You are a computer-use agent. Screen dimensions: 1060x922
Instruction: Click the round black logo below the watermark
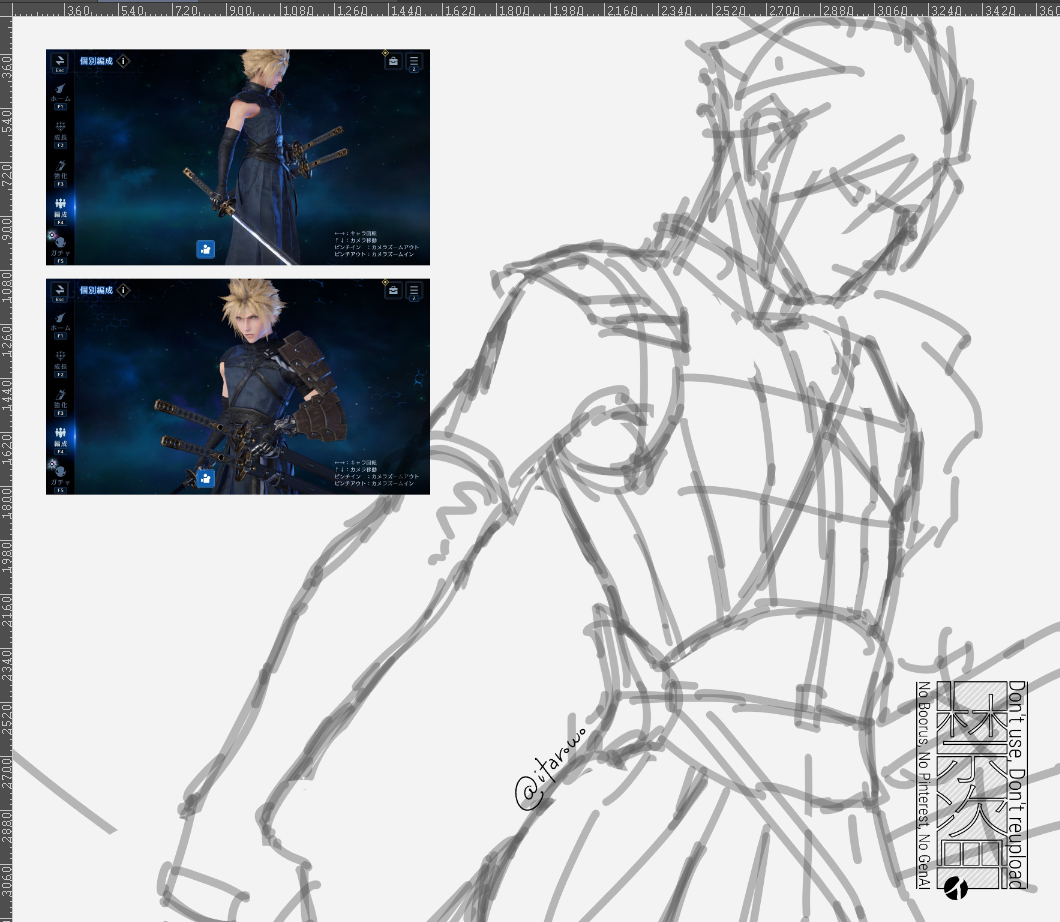click(956, 887)
